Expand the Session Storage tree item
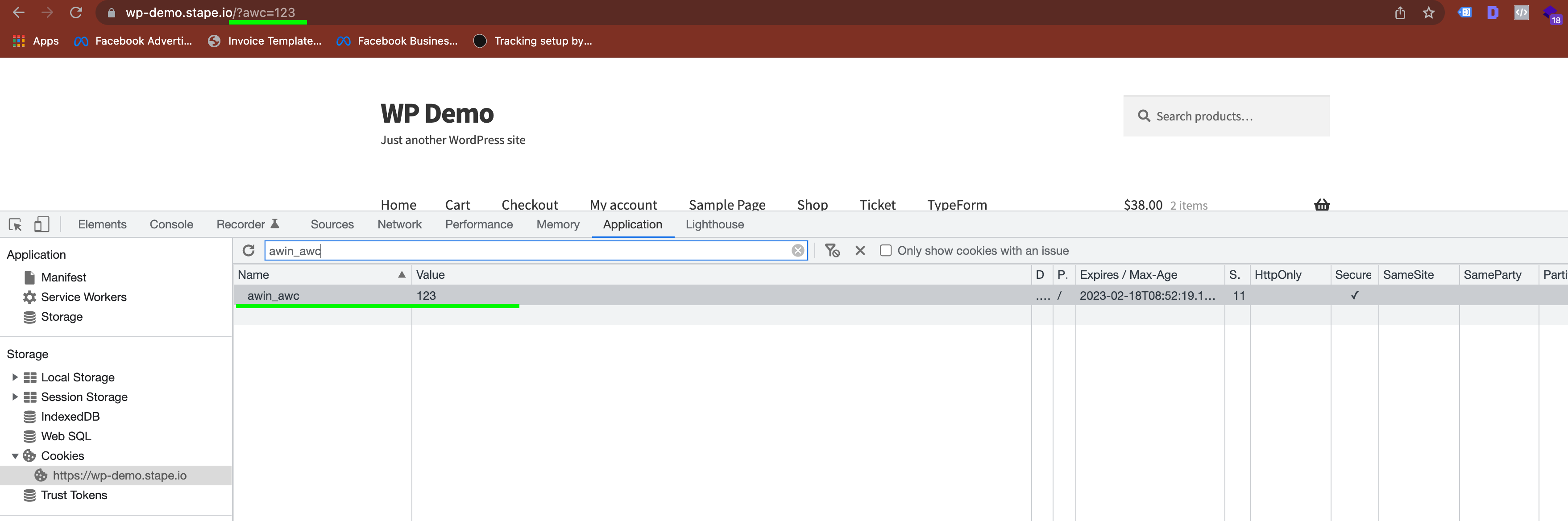The height and width of the screenshot is (521, 1568). 15,397
